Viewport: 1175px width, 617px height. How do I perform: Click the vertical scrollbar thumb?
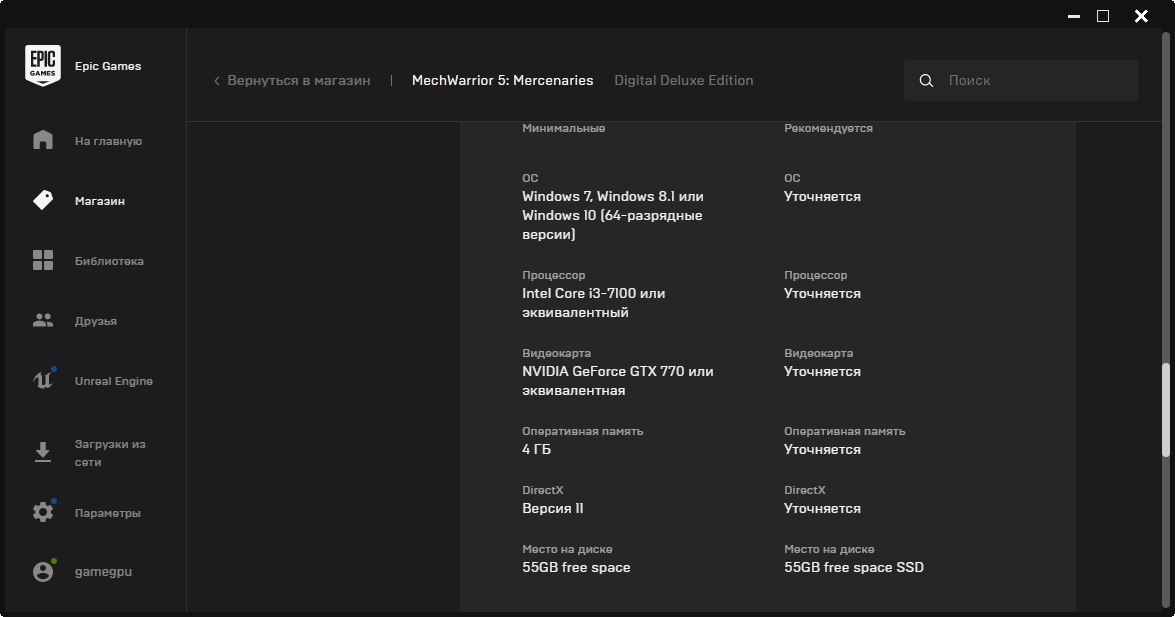point(1165,409)
